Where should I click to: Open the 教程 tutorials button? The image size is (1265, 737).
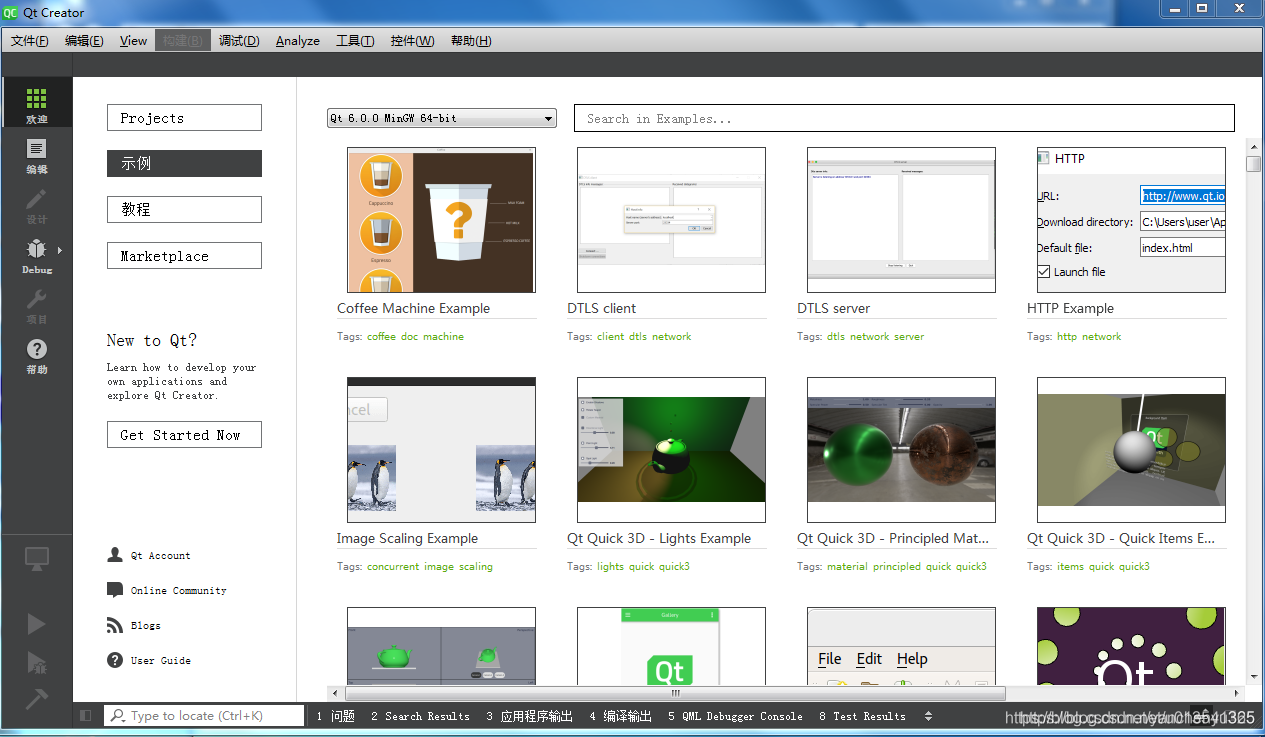pyautogui.click(x=184, y=210)
